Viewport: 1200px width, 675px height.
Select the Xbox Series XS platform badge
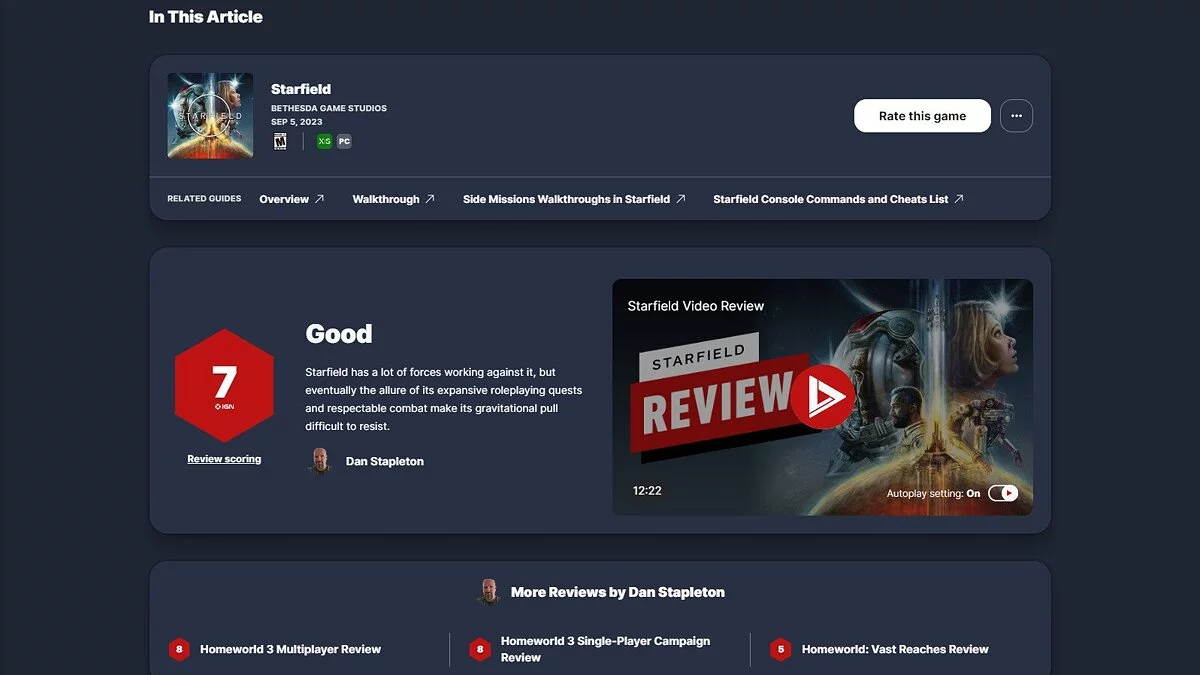click(324, 142)
